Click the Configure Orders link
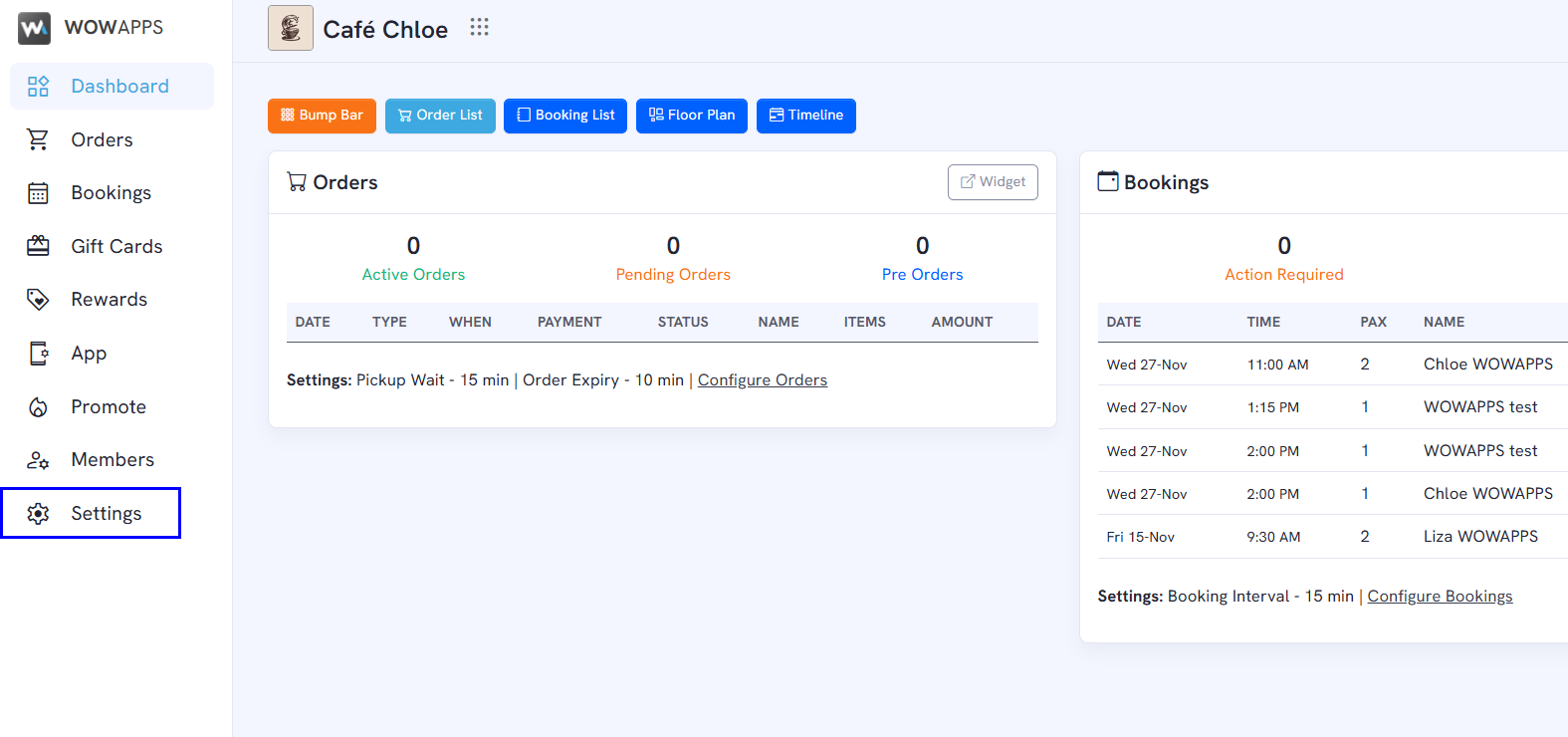 coord(763,380)
